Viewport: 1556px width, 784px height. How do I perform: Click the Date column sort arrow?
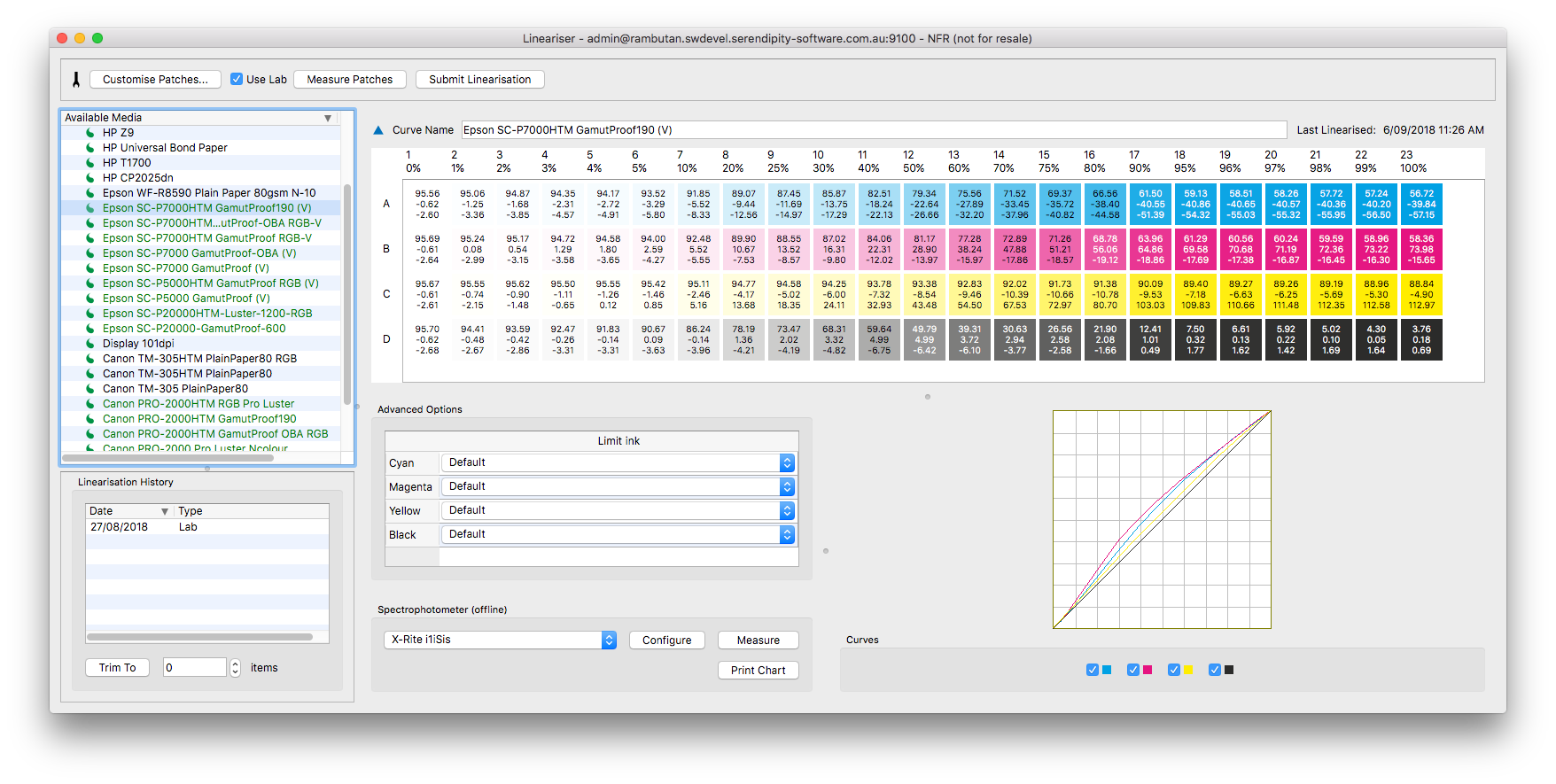[x=164, y=512]
